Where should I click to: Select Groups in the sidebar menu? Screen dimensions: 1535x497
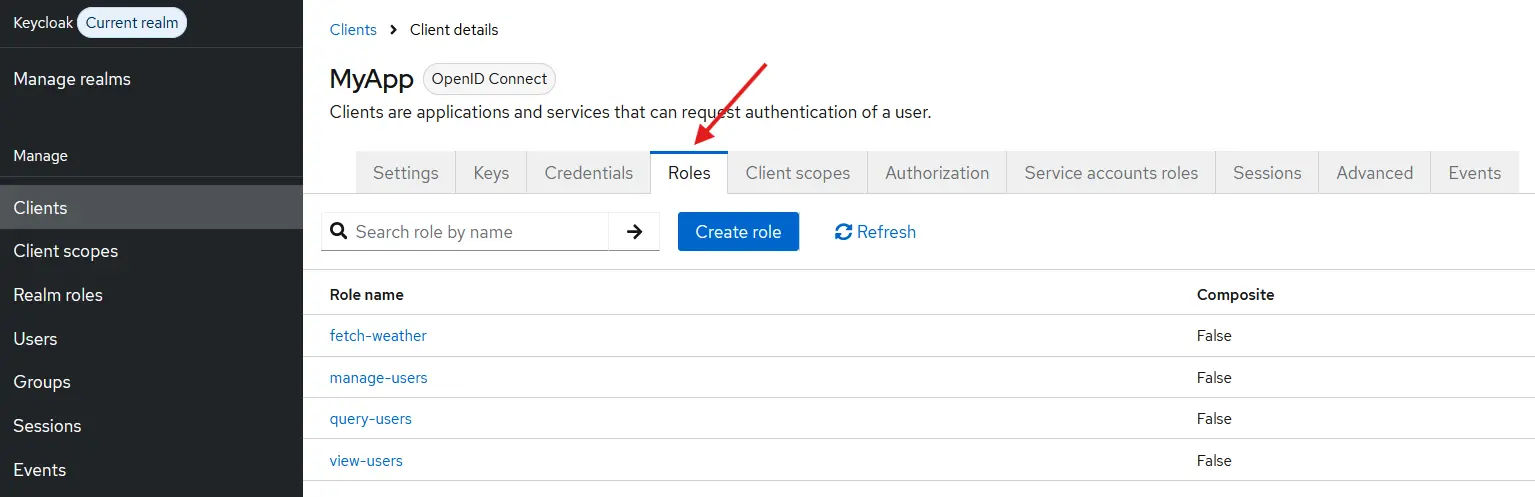point(42,382)
